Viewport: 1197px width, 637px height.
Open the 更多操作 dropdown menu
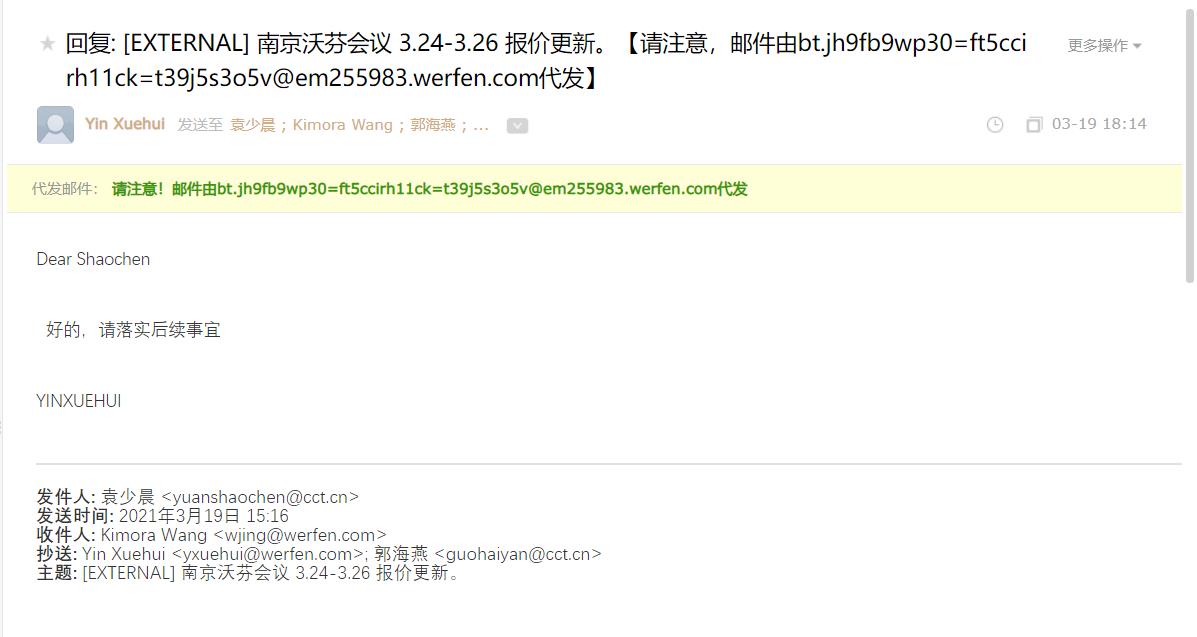1104,46
